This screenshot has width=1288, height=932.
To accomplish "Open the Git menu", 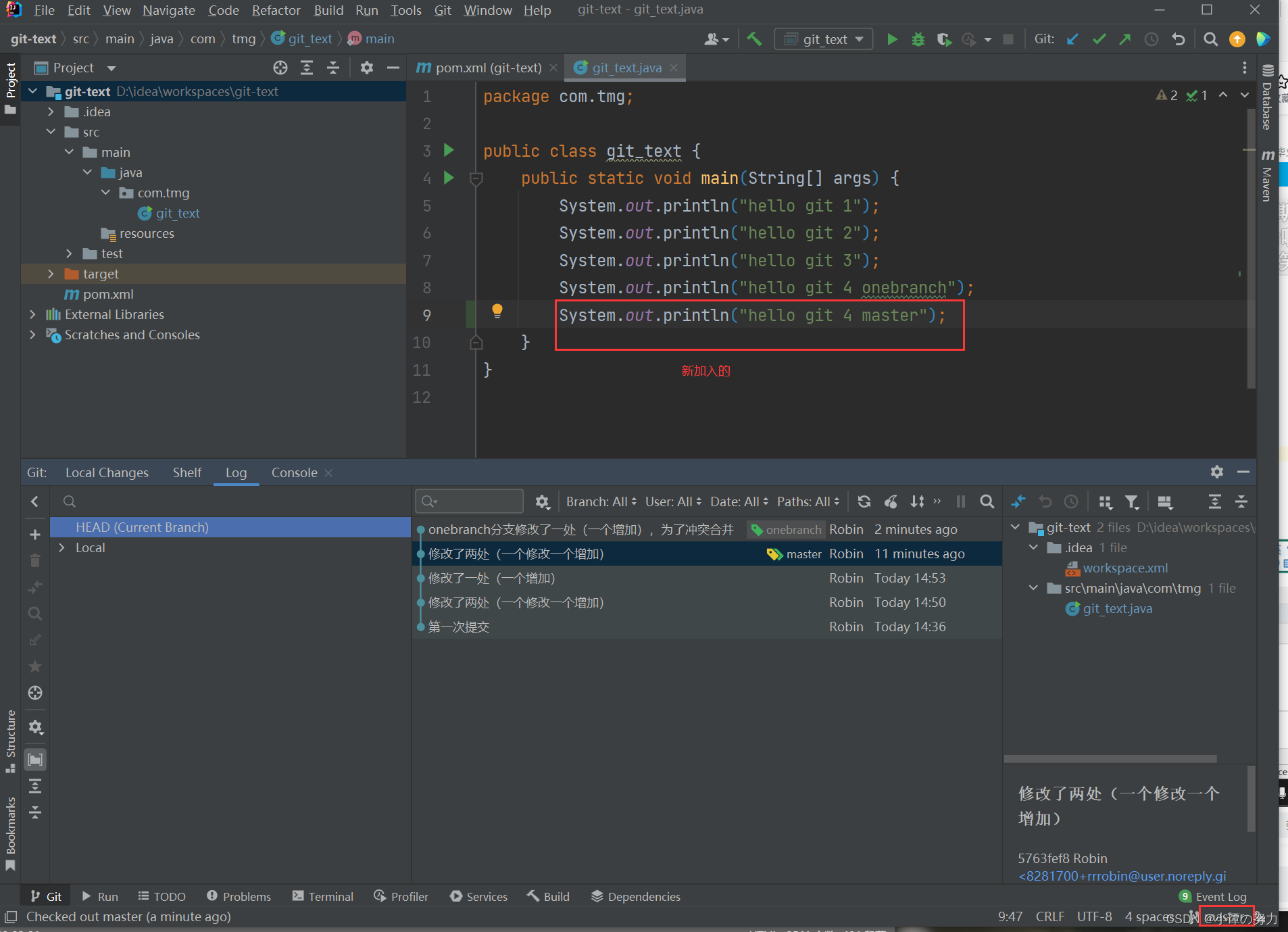I will tap(443, 10).
